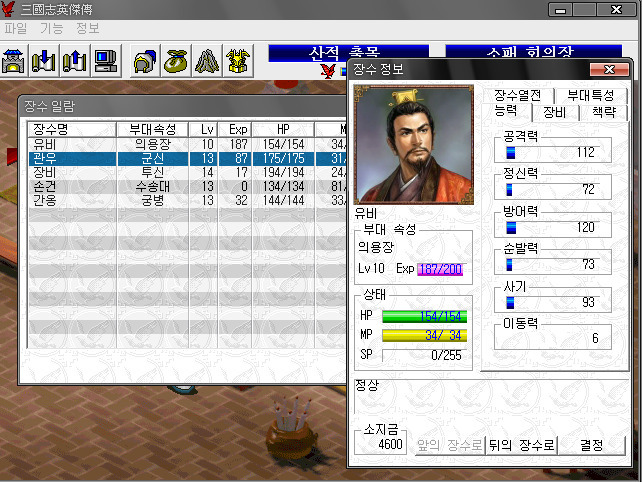Viewport: 642px width, 482px height.
Task: Click the 194/194 HP cell
Action: tap(283, 172)
